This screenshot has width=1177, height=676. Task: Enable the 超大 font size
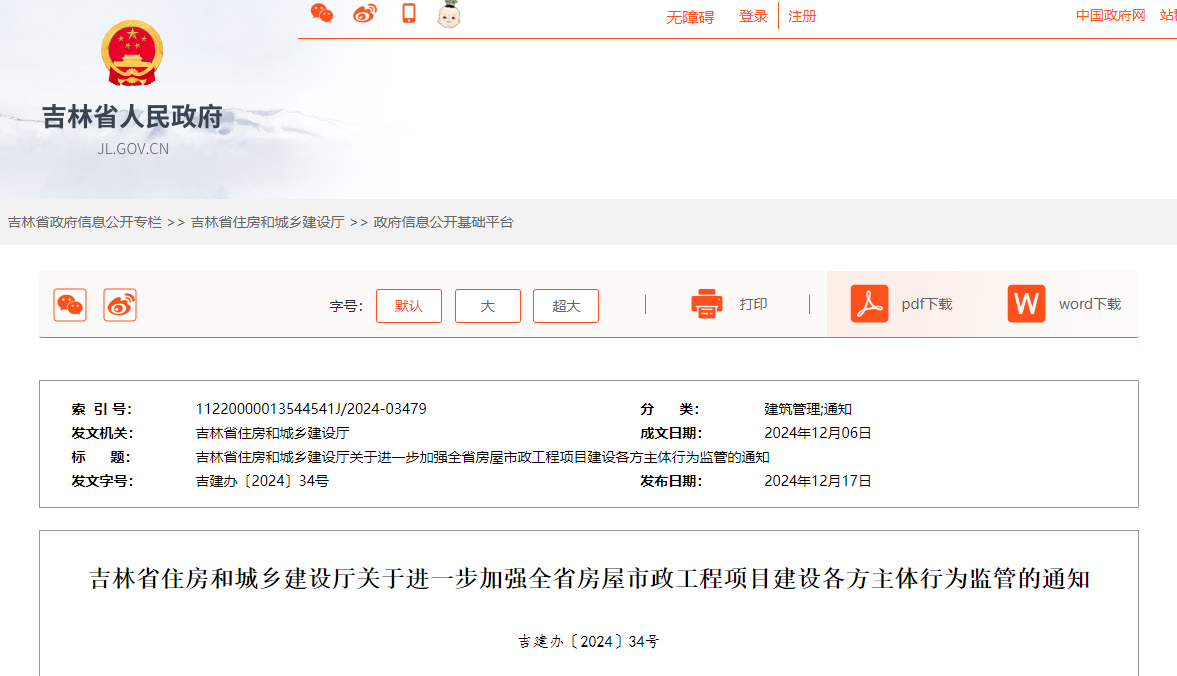pyautogui.click(x=565, y=305)
